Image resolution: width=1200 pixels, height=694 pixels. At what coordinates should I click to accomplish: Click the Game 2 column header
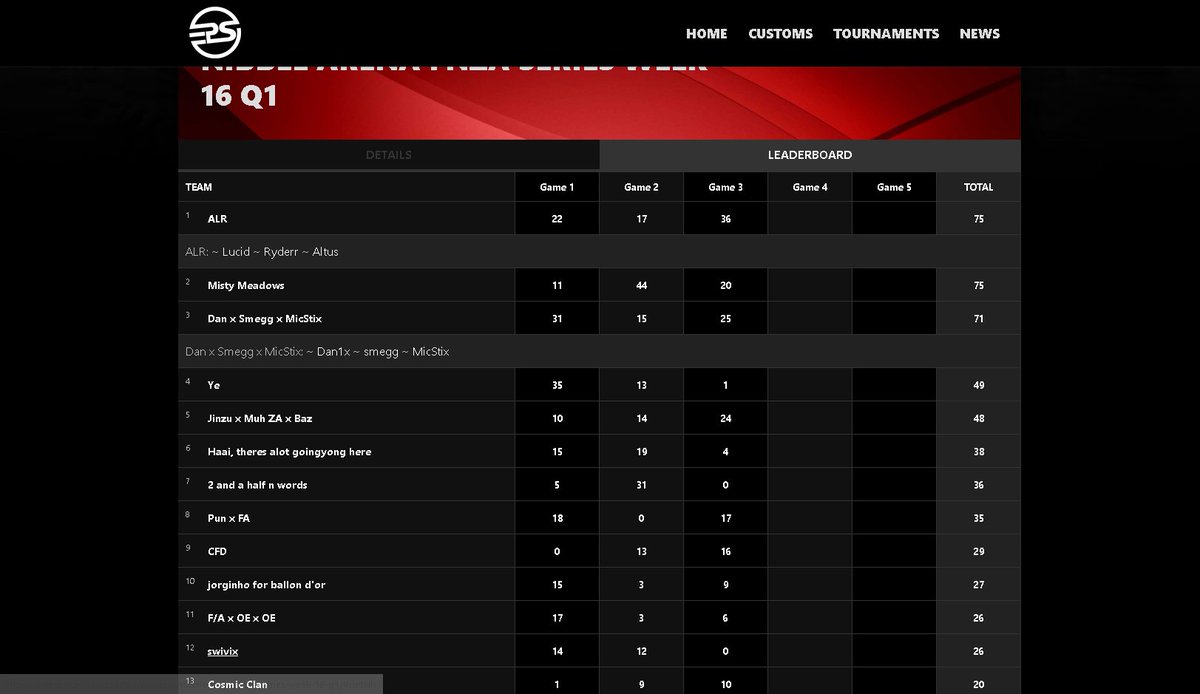[641, 187]
